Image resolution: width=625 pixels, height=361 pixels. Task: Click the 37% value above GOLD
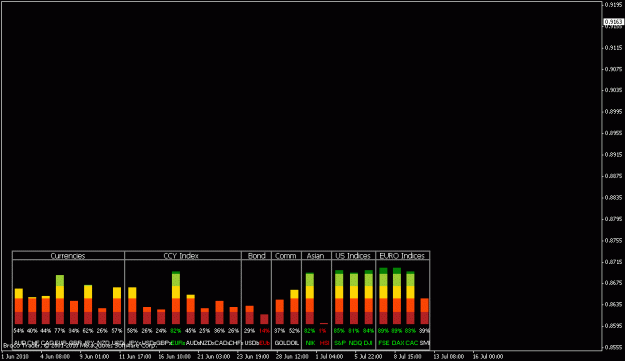(x=279, y=331)
